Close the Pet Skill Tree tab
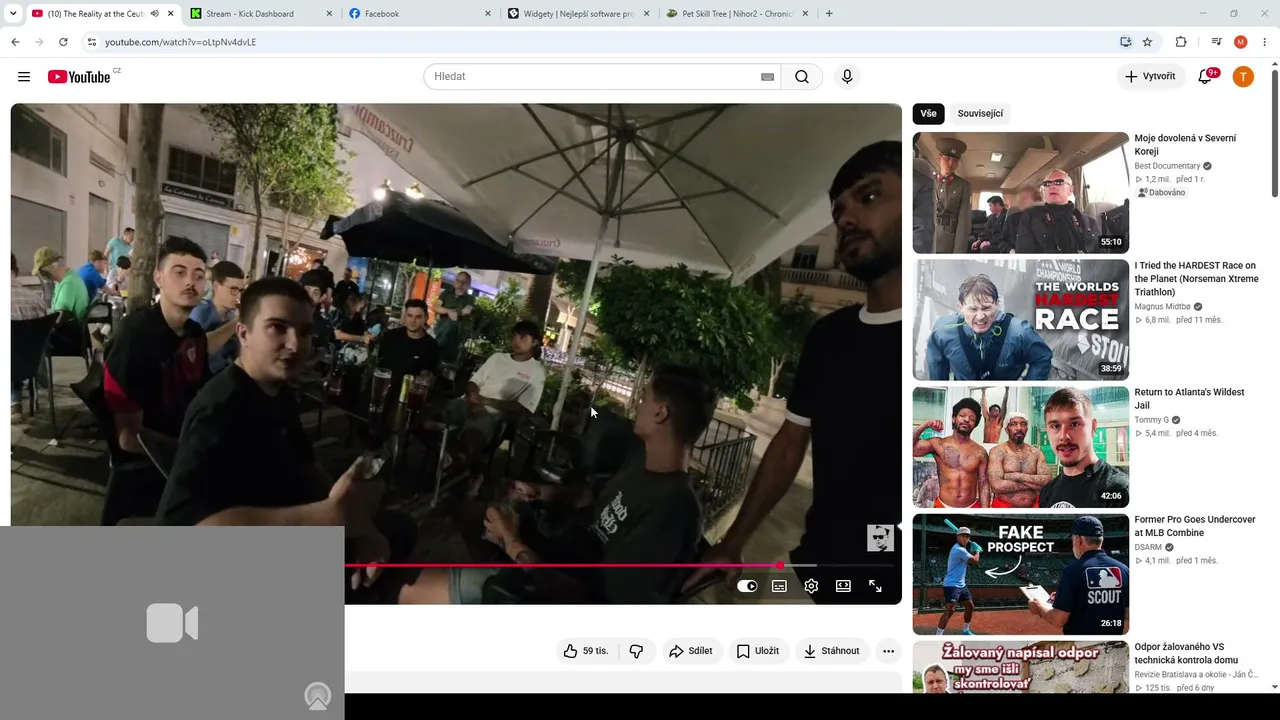The height and width of the screenshot is (720, 1280). [x=806, y=14]
